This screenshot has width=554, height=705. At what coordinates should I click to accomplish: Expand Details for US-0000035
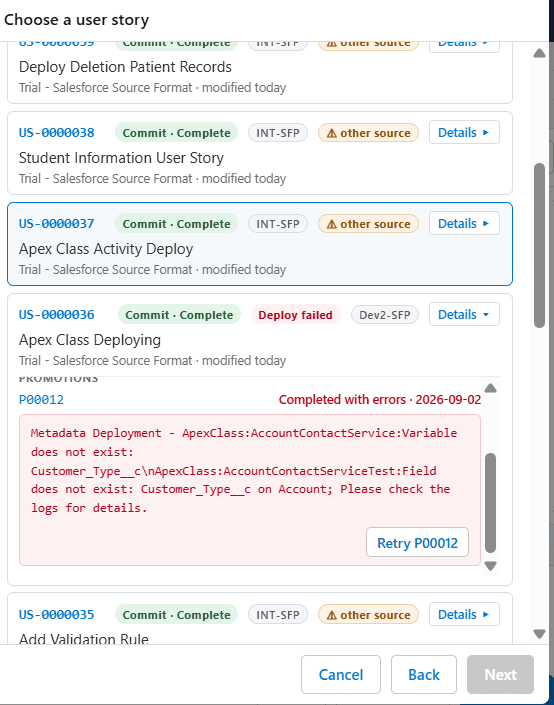pyautogui.click(x=464, y=614)
